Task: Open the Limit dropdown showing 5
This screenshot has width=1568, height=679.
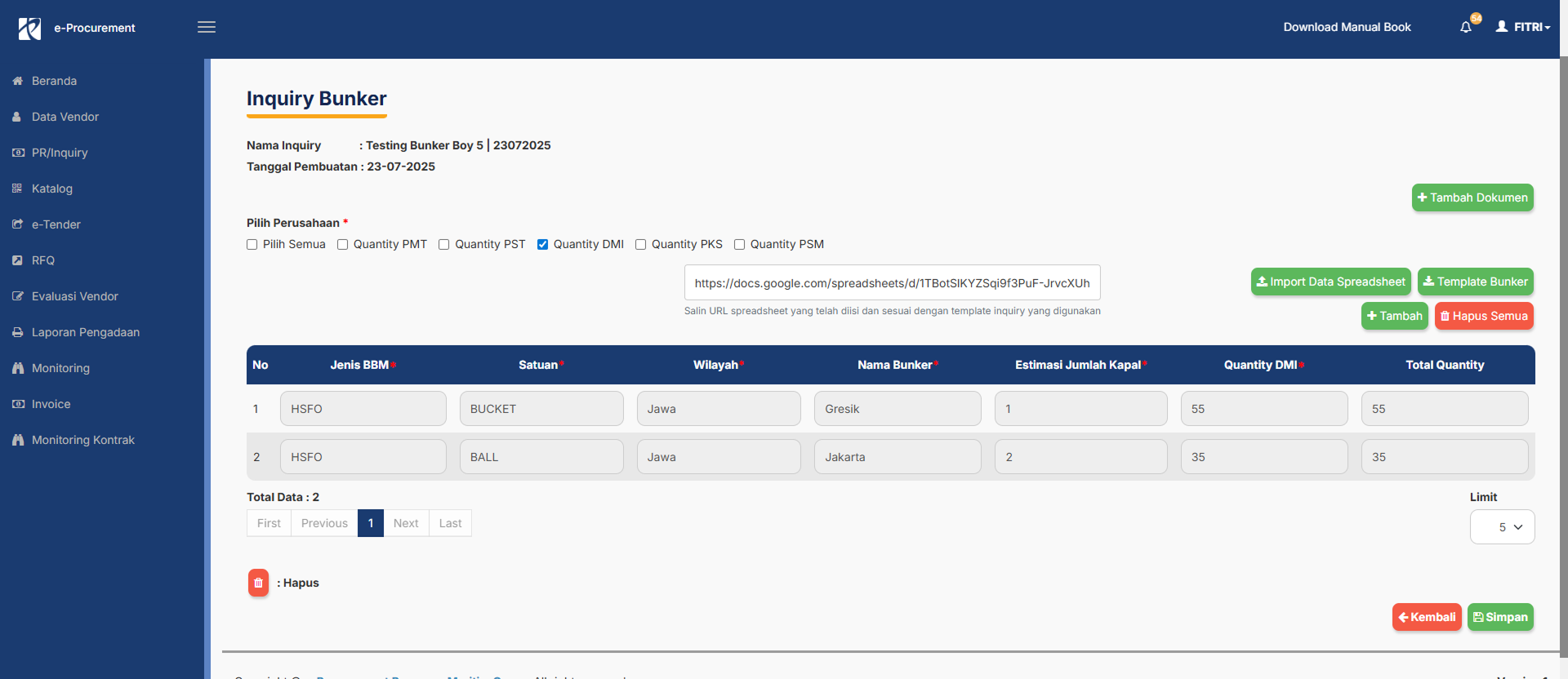Action: point(1502,527)
